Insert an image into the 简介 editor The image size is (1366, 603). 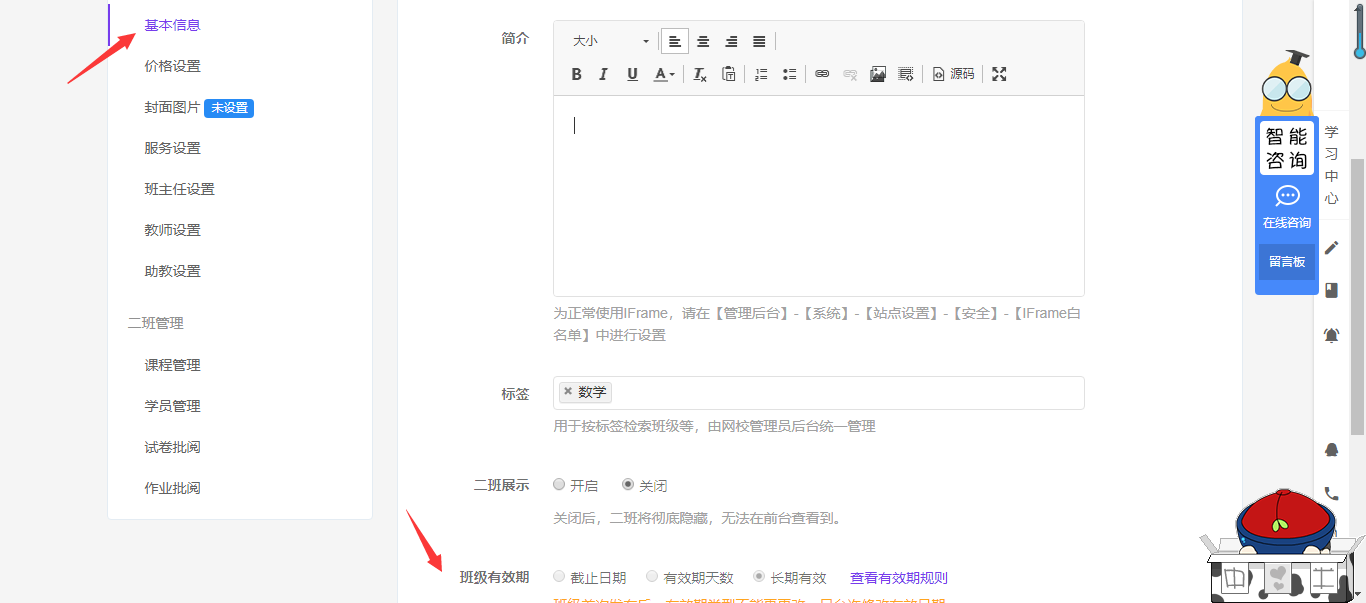pos(878,74)
